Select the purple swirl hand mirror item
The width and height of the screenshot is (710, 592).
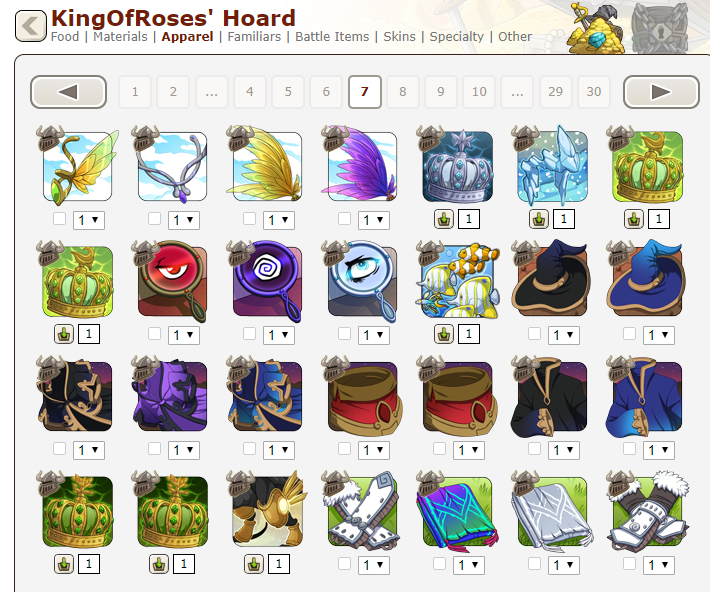267,281
